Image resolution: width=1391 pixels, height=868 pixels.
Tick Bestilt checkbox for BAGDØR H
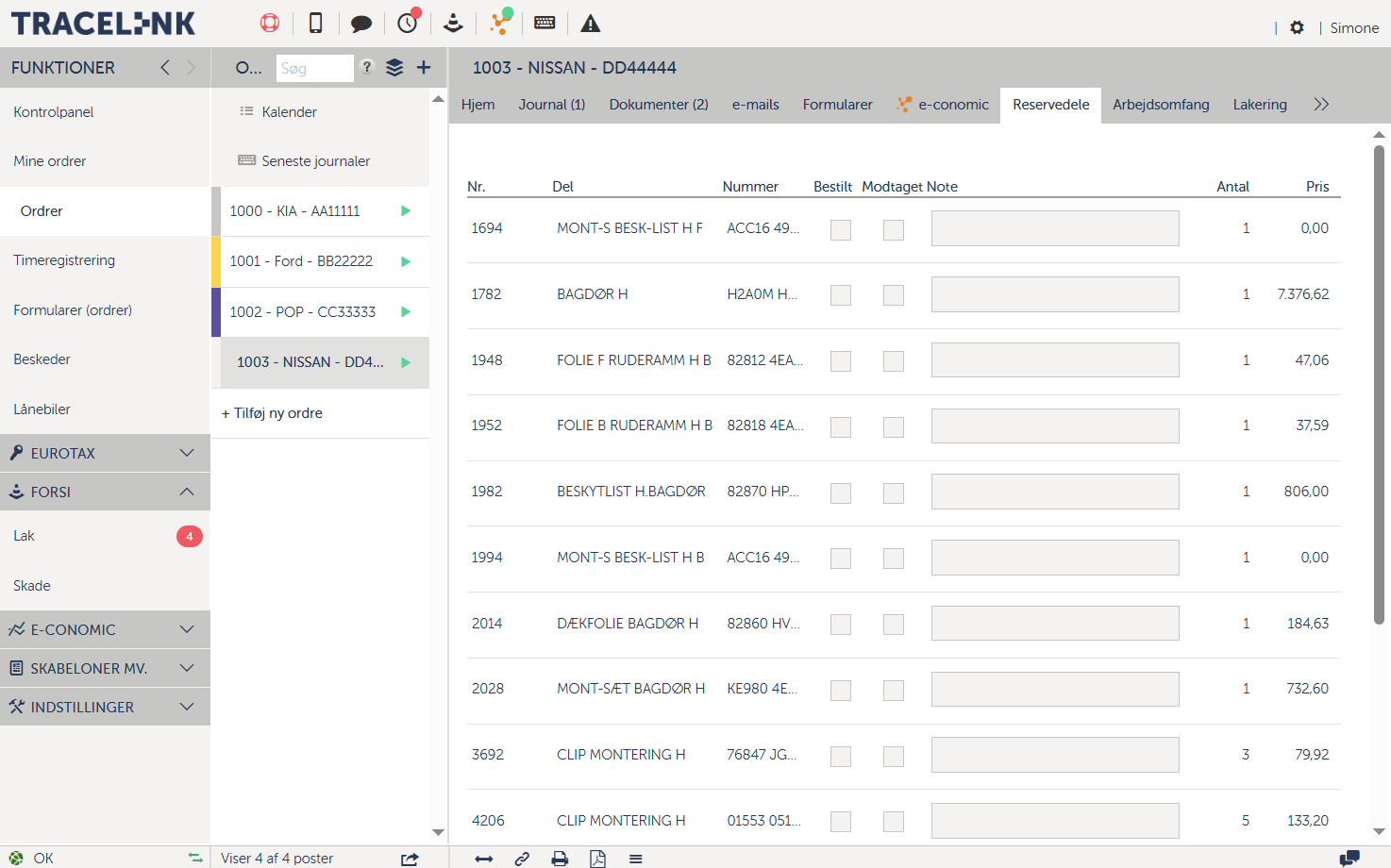(841, 295)
